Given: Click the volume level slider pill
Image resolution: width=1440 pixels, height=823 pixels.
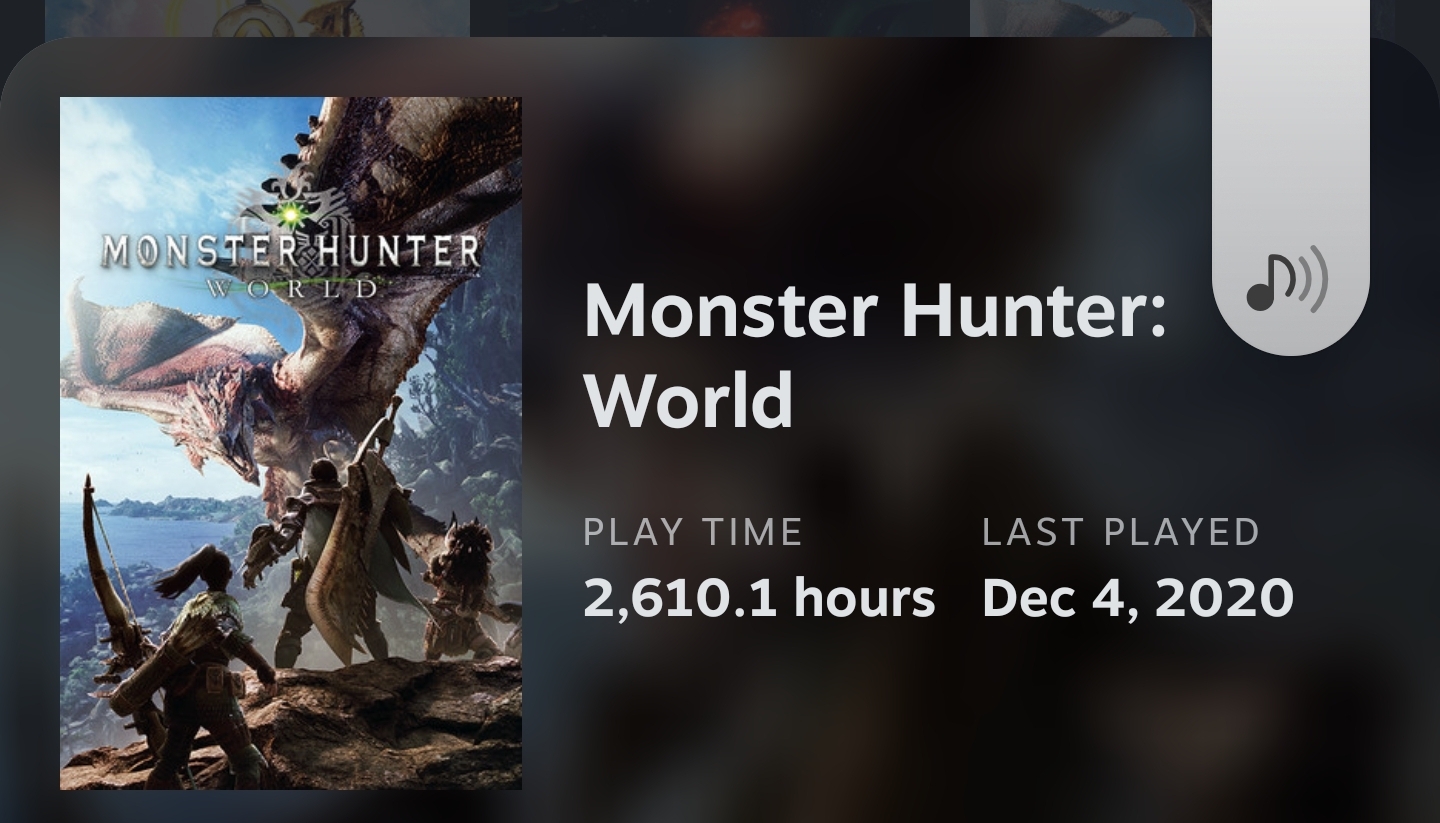Looking at the screenshot, I should [x=1291, y=177].
